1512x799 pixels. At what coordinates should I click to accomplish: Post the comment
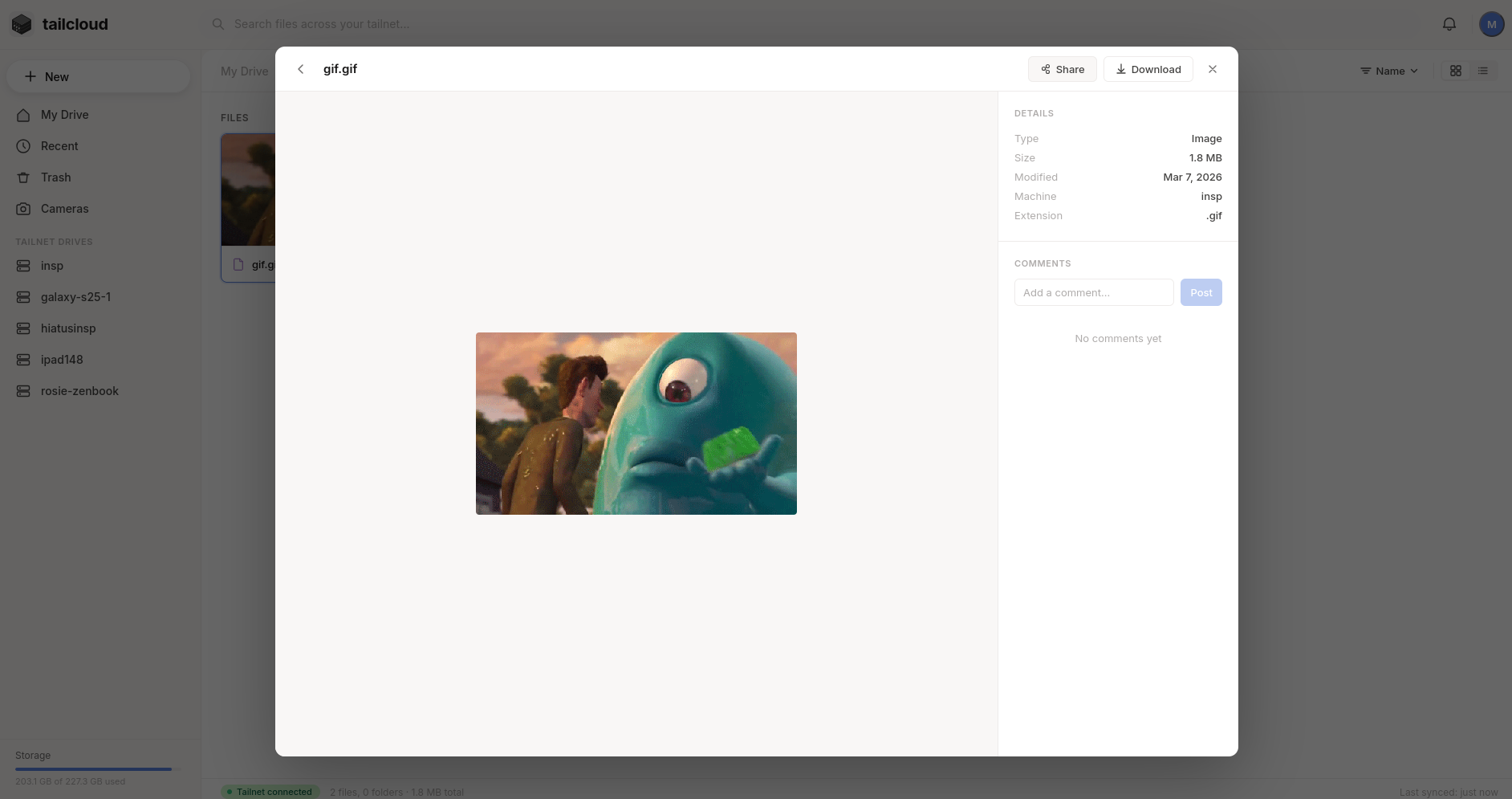pyautogui.click(x=1201, y=292)
